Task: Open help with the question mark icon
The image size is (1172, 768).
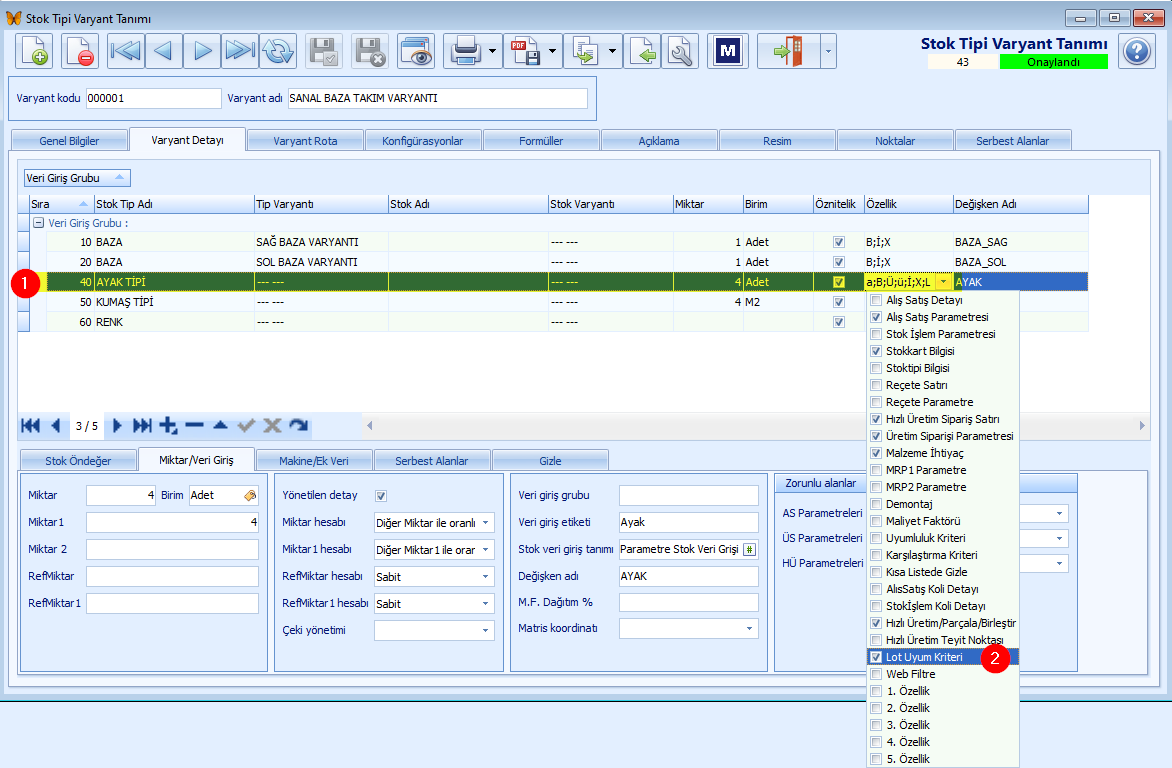Action: [x=1137, y=52]
